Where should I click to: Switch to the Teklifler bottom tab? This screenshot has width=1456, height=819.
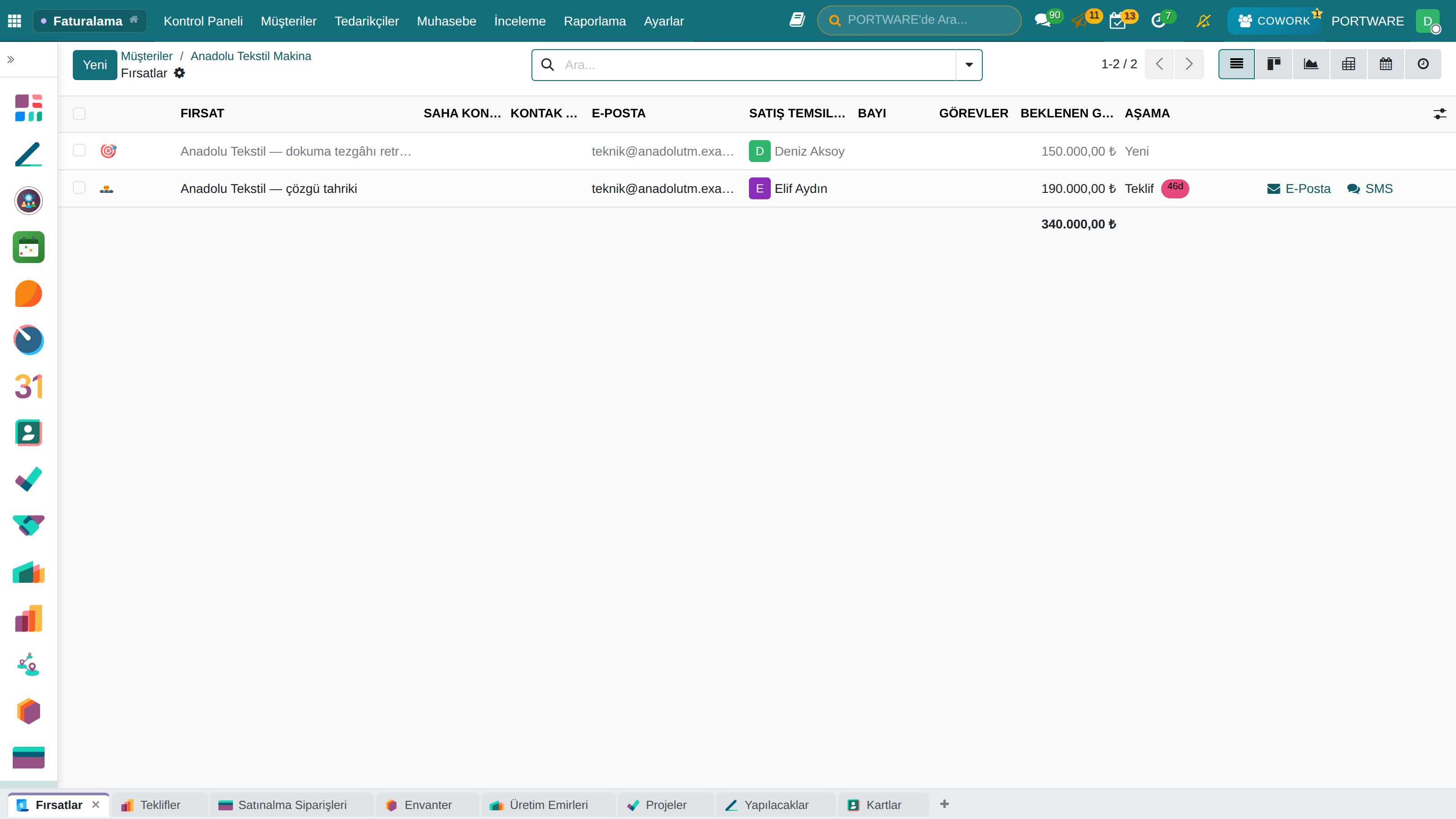tap(159, 805)
